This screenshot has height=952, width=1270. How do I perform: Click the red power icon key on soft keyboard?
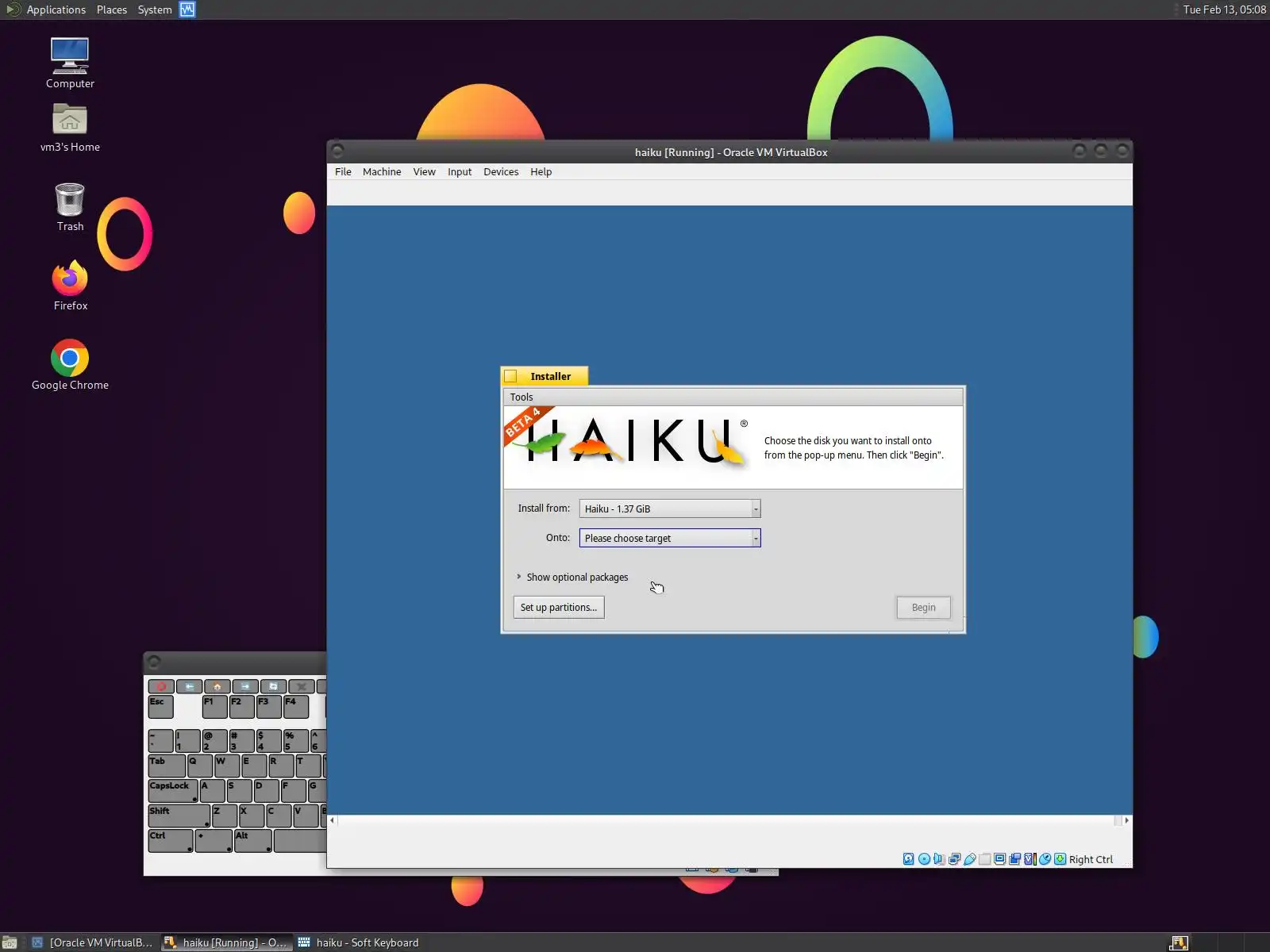(161, 686)
